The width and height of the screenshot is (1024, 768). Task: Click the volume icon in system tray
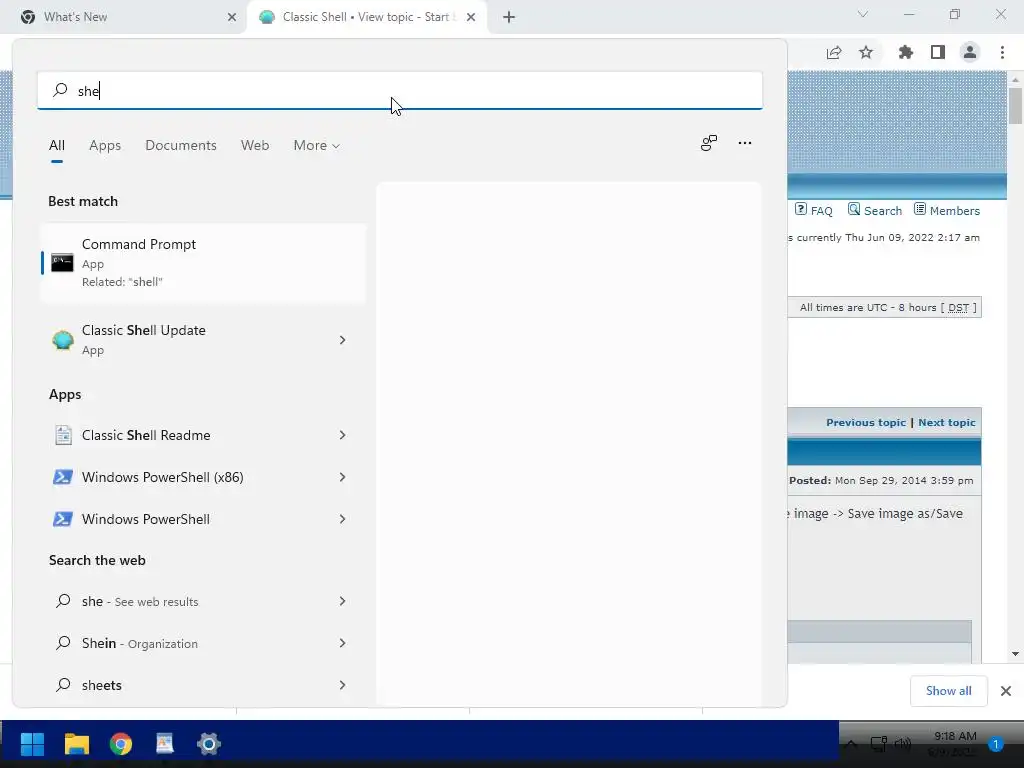pyautogui.click(x=903, y=744)
